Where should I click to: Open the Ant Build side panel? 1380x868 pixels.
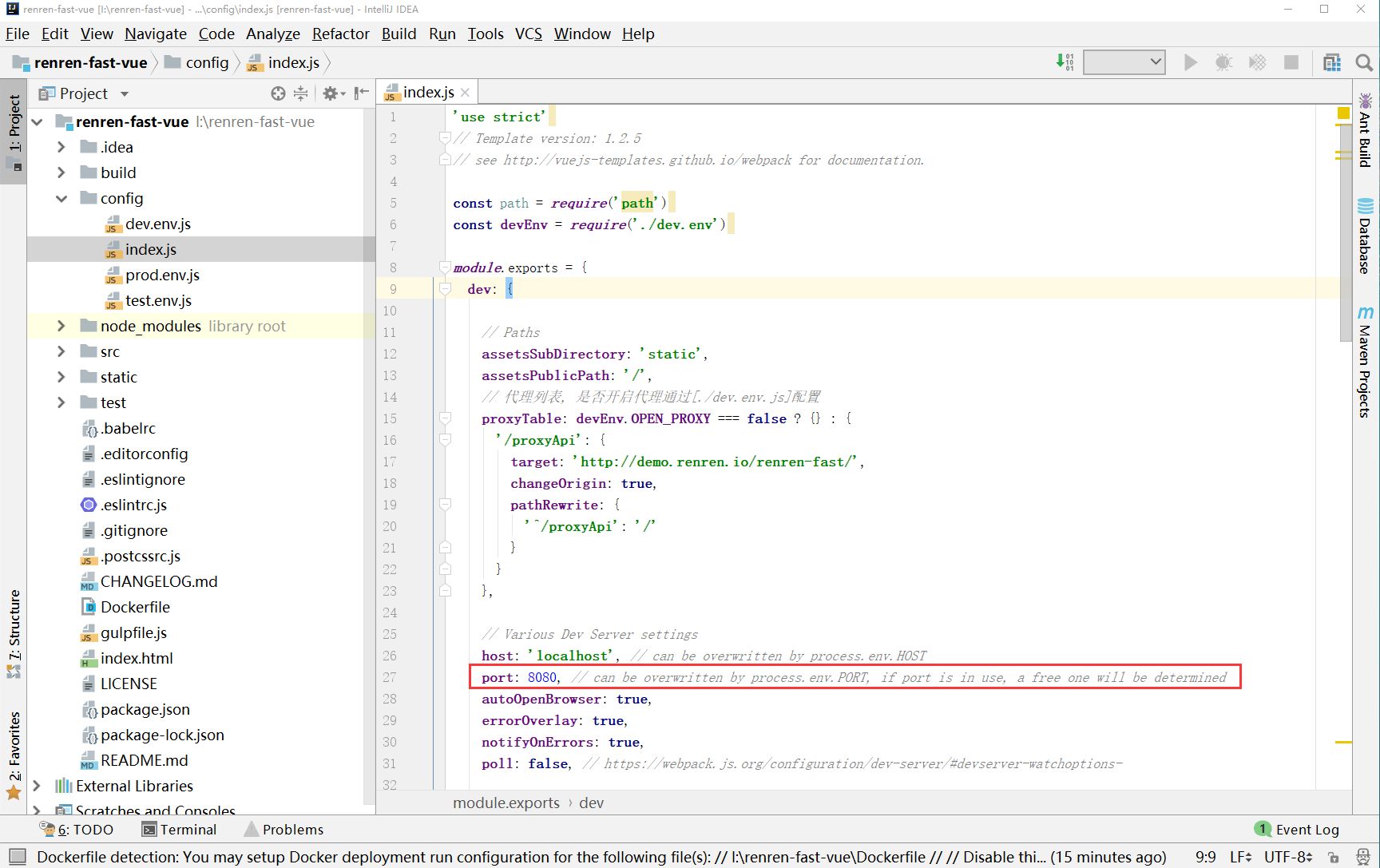coord(1366,130)
